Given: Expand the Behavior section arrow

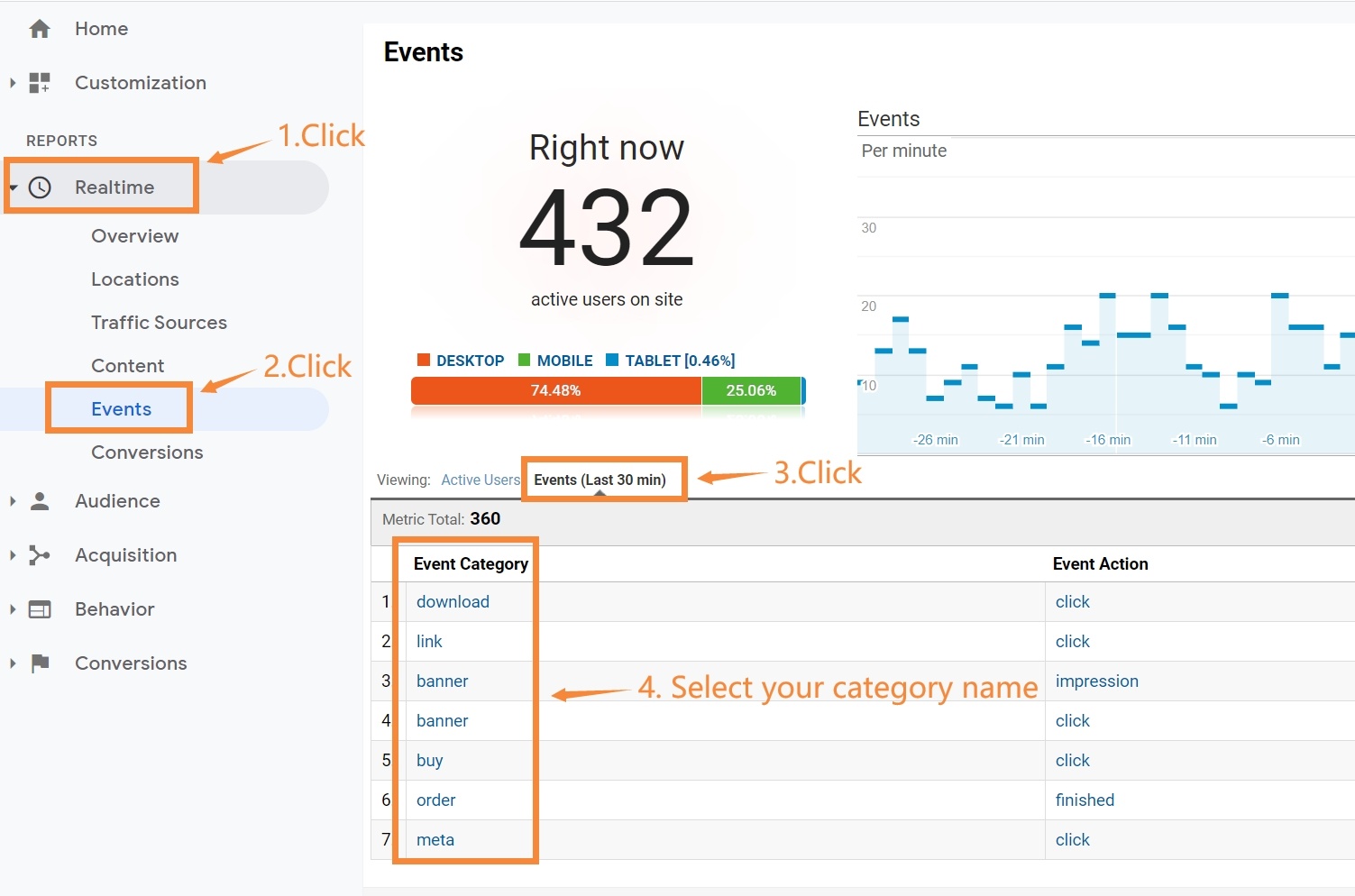Looking at the screenshot, I should [13, 609].
